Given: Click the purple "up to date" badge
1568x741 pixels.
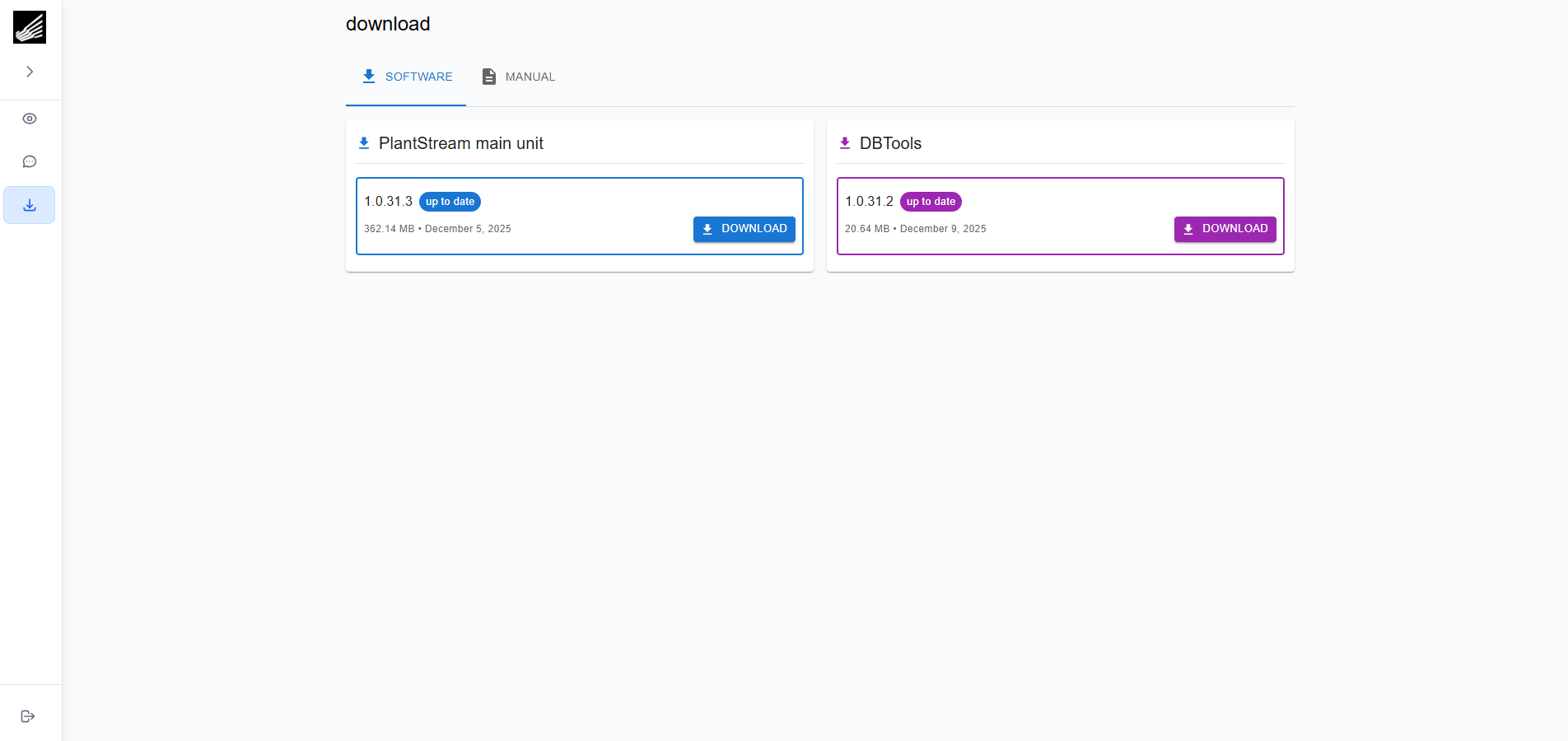Looking at the screenshot, I should (931, 202).
